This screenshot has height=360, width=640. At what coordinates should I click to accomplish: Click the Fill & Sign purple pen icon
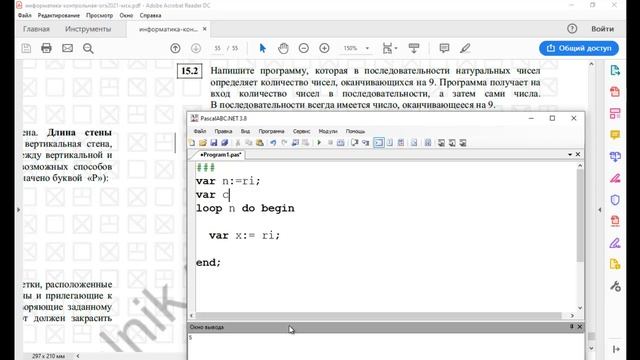click(x=615, y=243)
